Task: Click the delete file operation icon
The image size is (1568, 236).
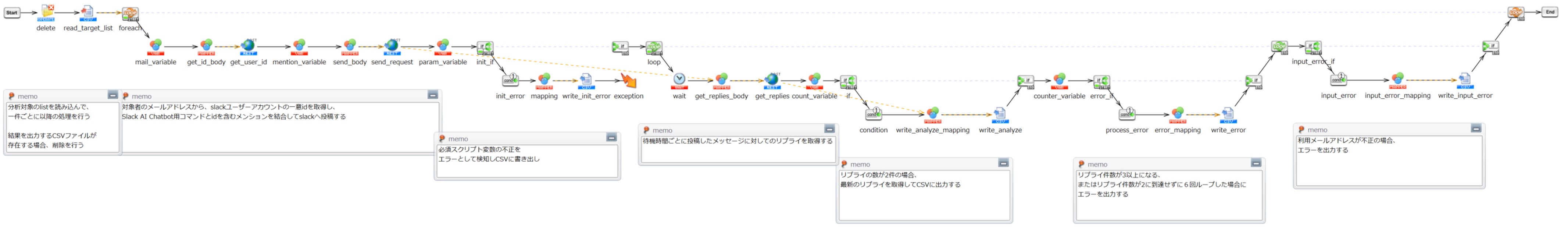Action: (47, 12)
